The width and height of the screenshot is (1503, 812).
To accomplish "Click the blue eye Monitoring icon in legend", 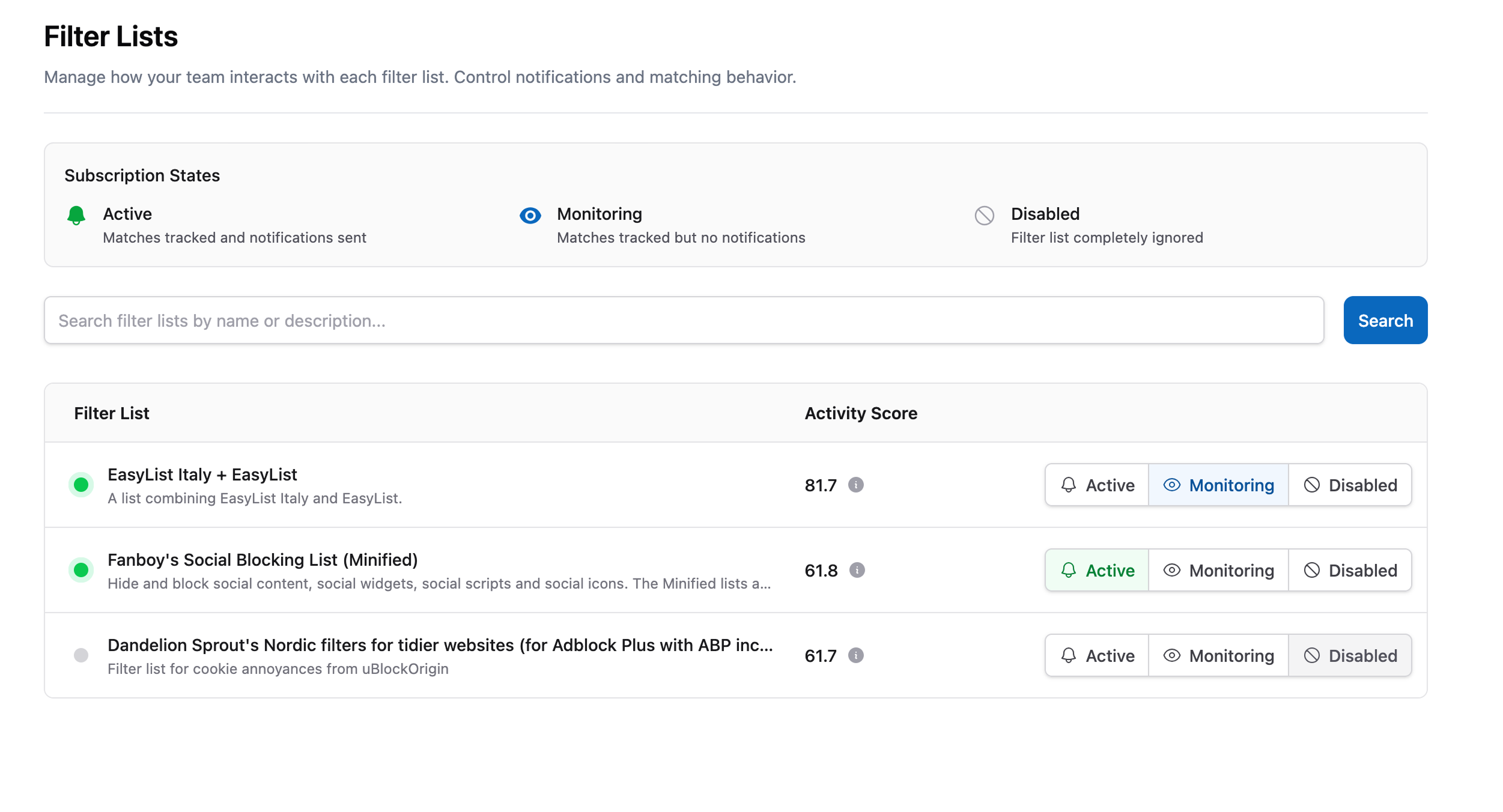I will pos(530,216).
